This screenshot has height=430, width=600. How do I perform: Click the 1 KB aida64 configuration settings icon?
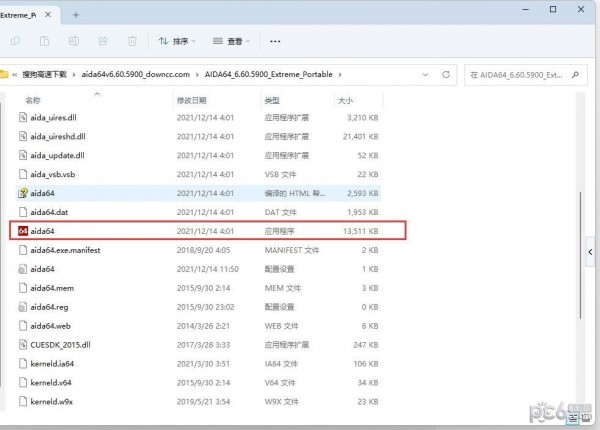click(23, 269)
